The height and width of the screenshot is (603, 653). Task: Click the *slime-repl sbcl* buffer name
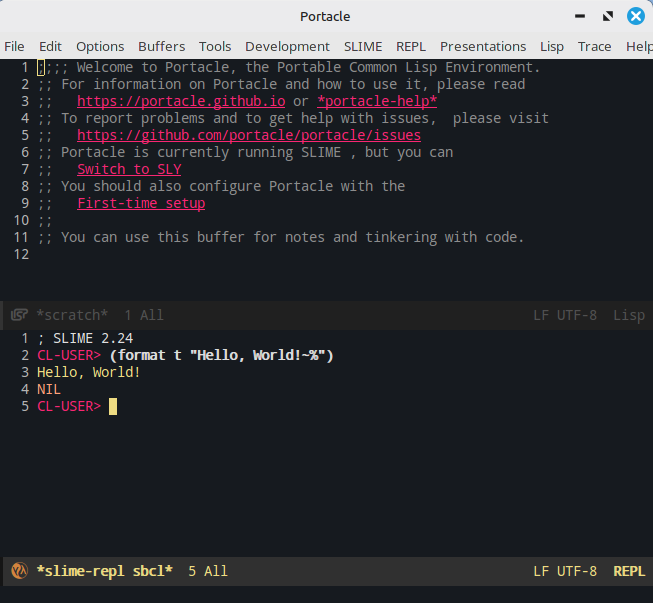[105, 571]
